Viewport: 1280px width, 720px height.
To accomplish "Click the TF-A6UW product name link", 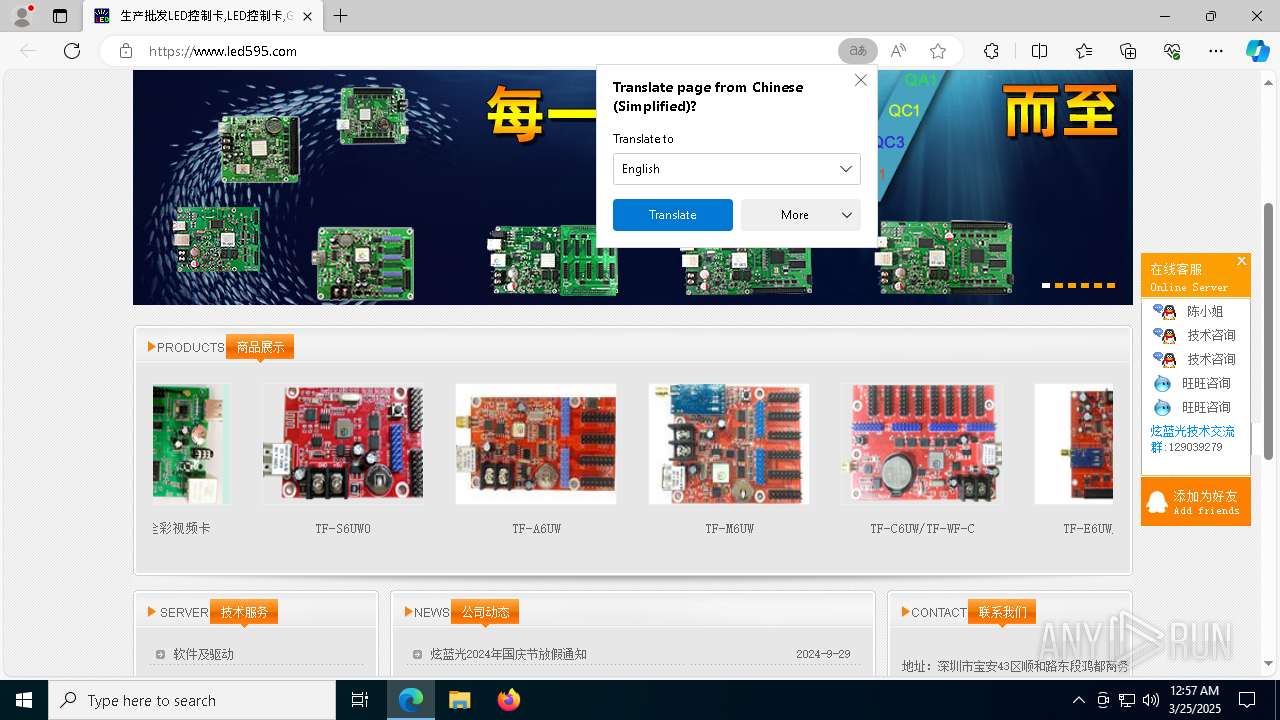I will (536, 528).
